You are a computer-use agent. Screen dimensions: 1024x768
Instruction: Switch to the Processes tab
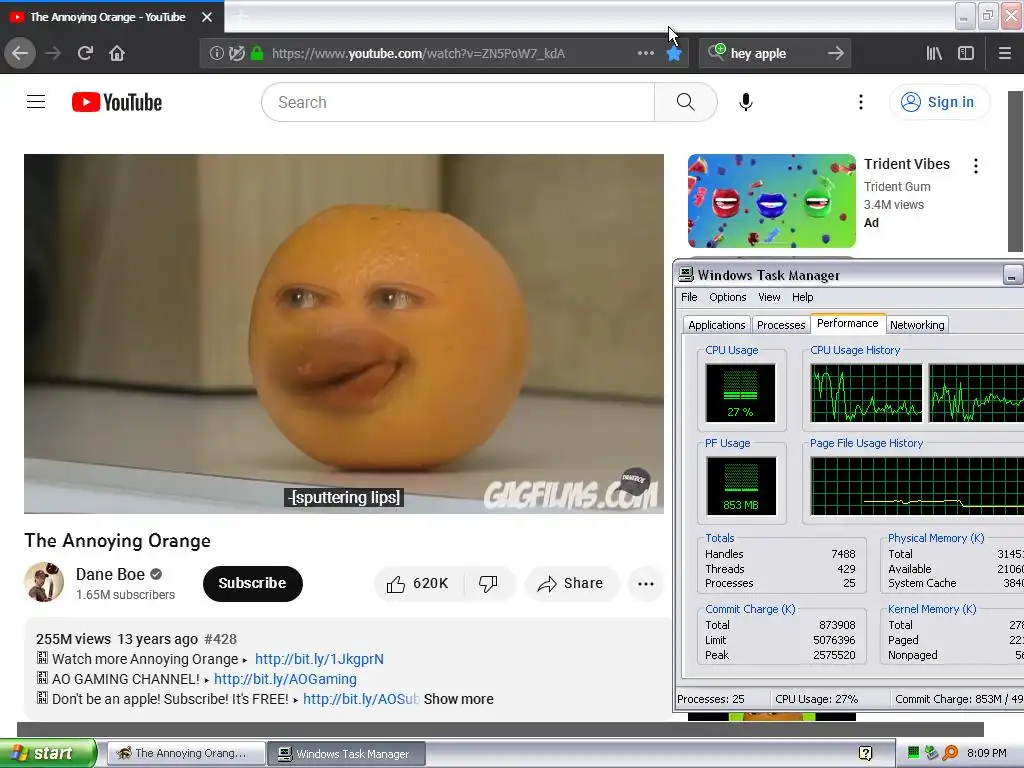(781, 325)
